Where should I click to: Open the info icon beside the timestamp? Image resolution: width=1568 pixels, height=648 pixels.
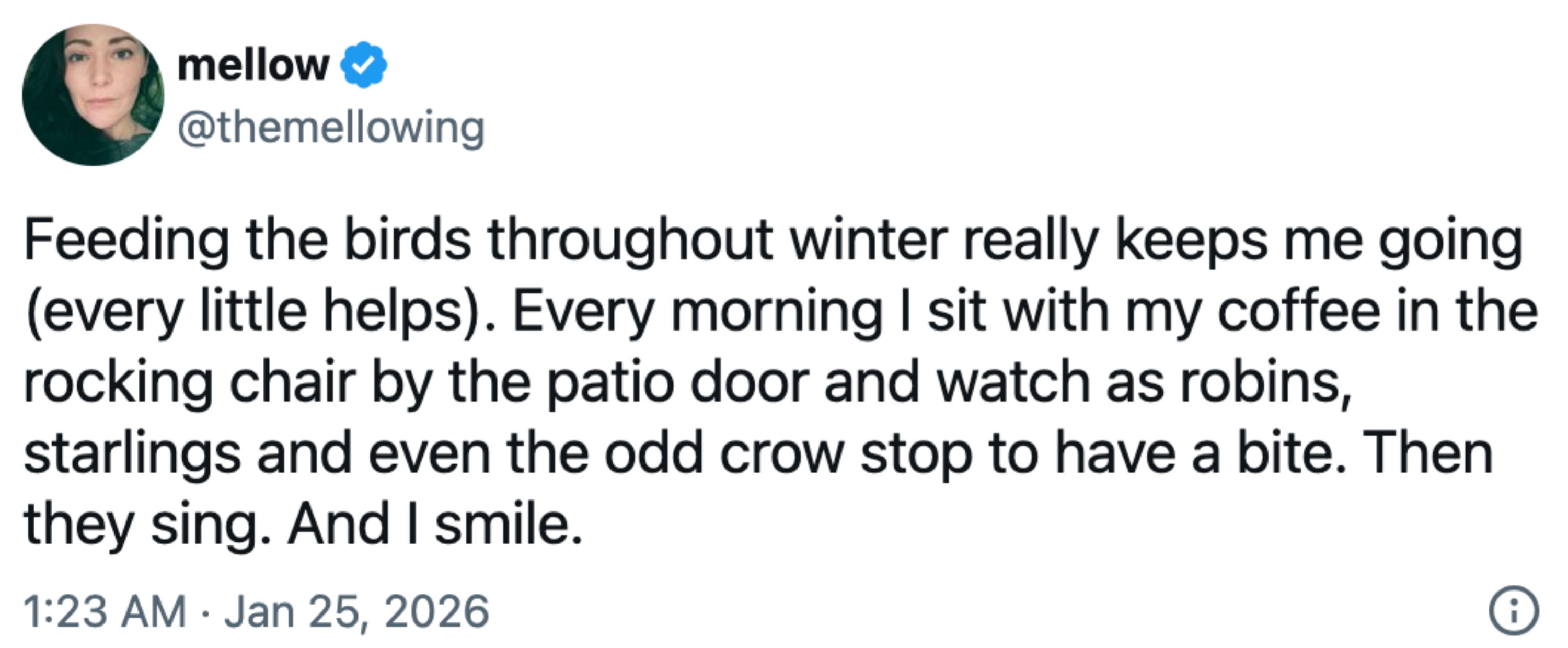pyautogui.click(x=1514, y=611)
